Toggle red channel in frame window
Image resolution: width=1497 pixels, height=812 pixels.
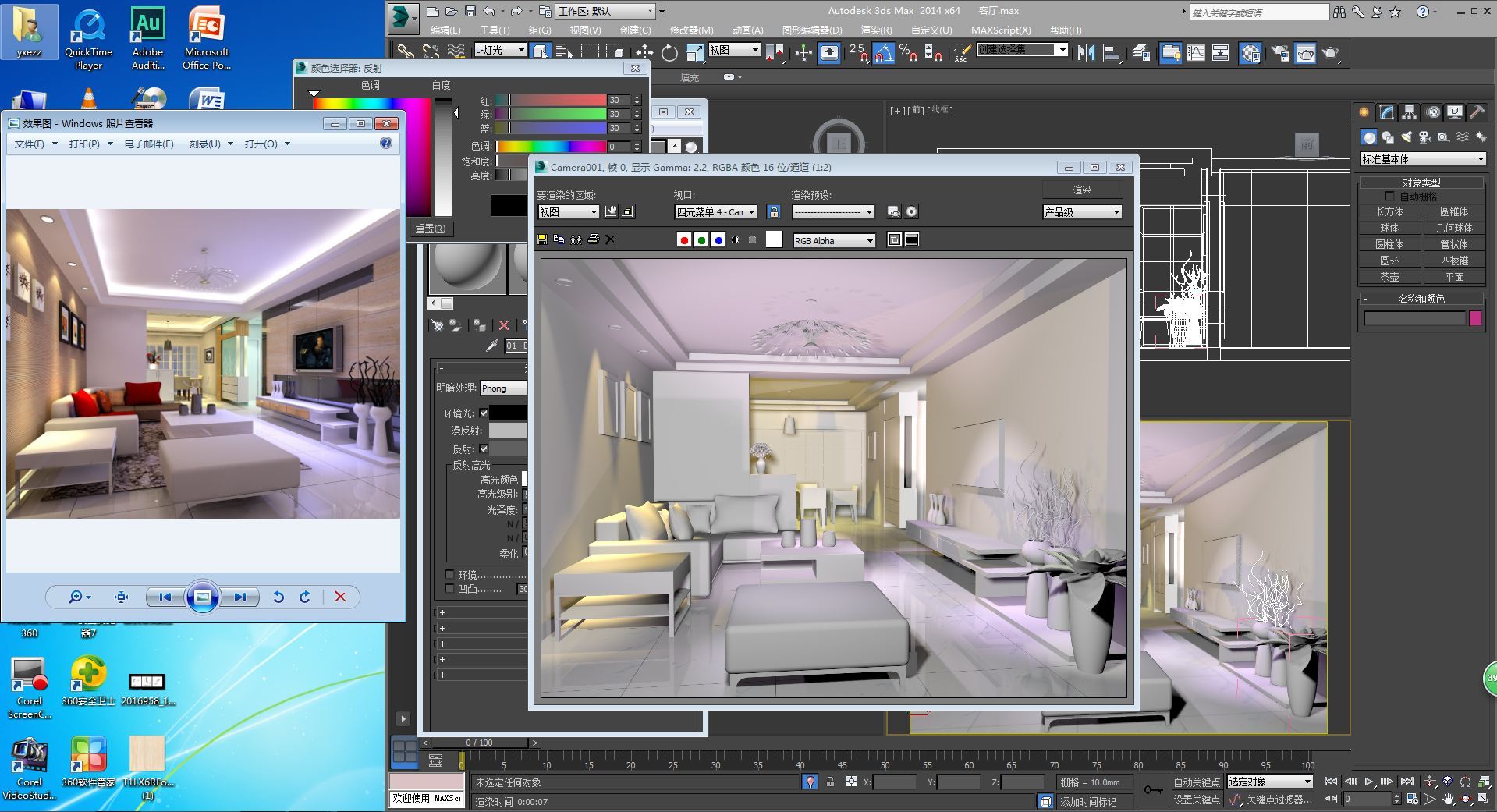coord(684,240)
